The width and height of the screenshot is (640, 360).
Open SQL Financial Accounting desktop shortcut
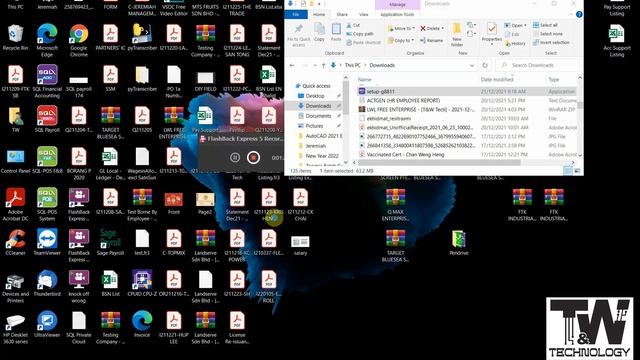pos(47,81)
